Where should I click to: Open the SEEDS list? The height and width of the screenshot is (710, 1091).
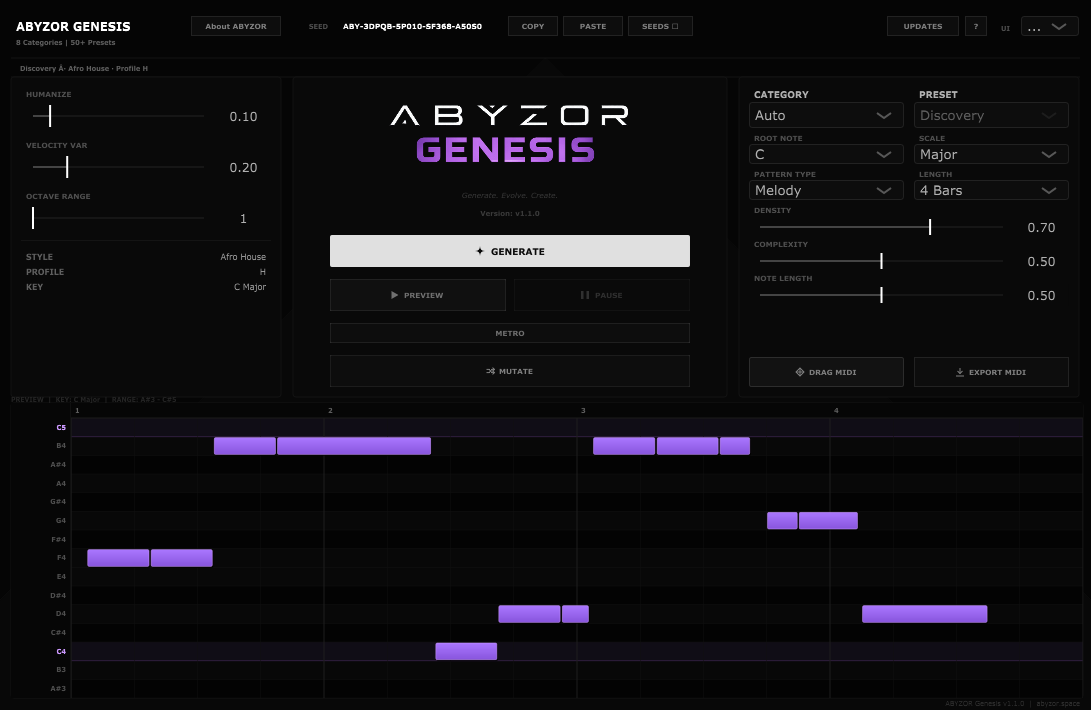[x=660, y=26]
